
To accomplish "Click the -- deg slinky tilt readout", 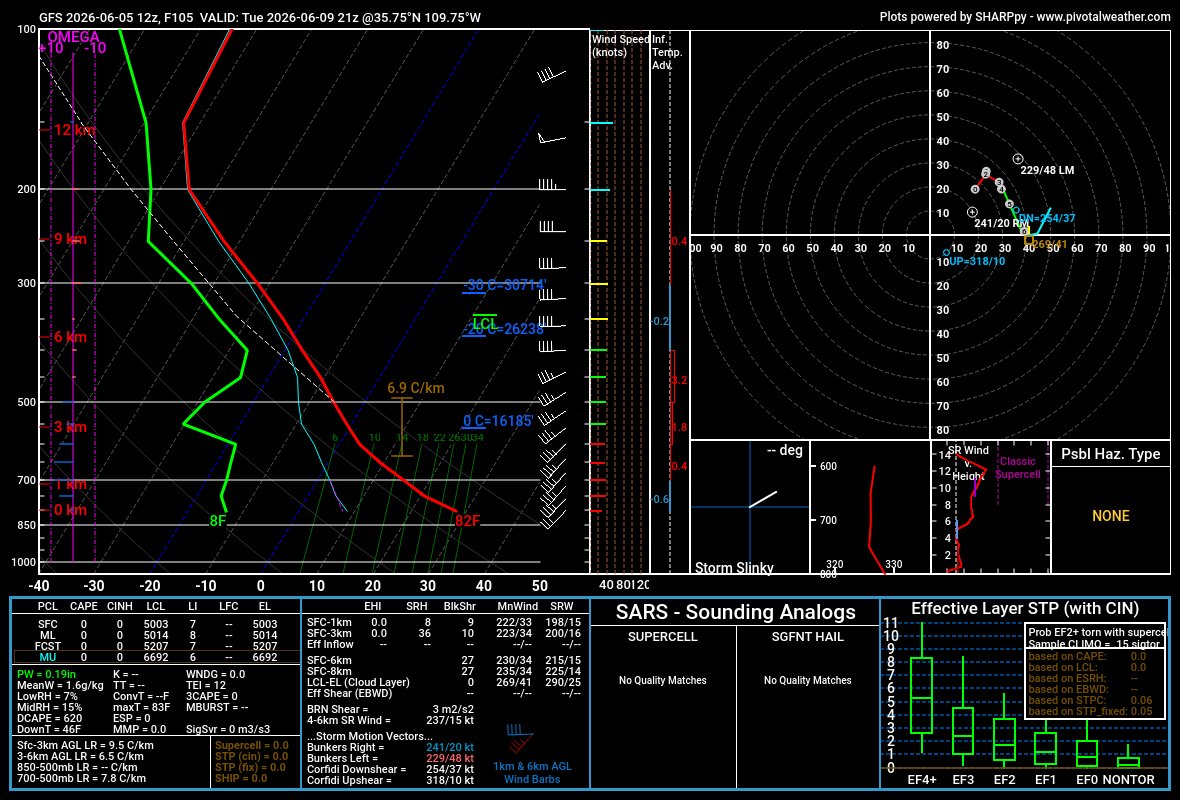I will (x=785, y=450).
